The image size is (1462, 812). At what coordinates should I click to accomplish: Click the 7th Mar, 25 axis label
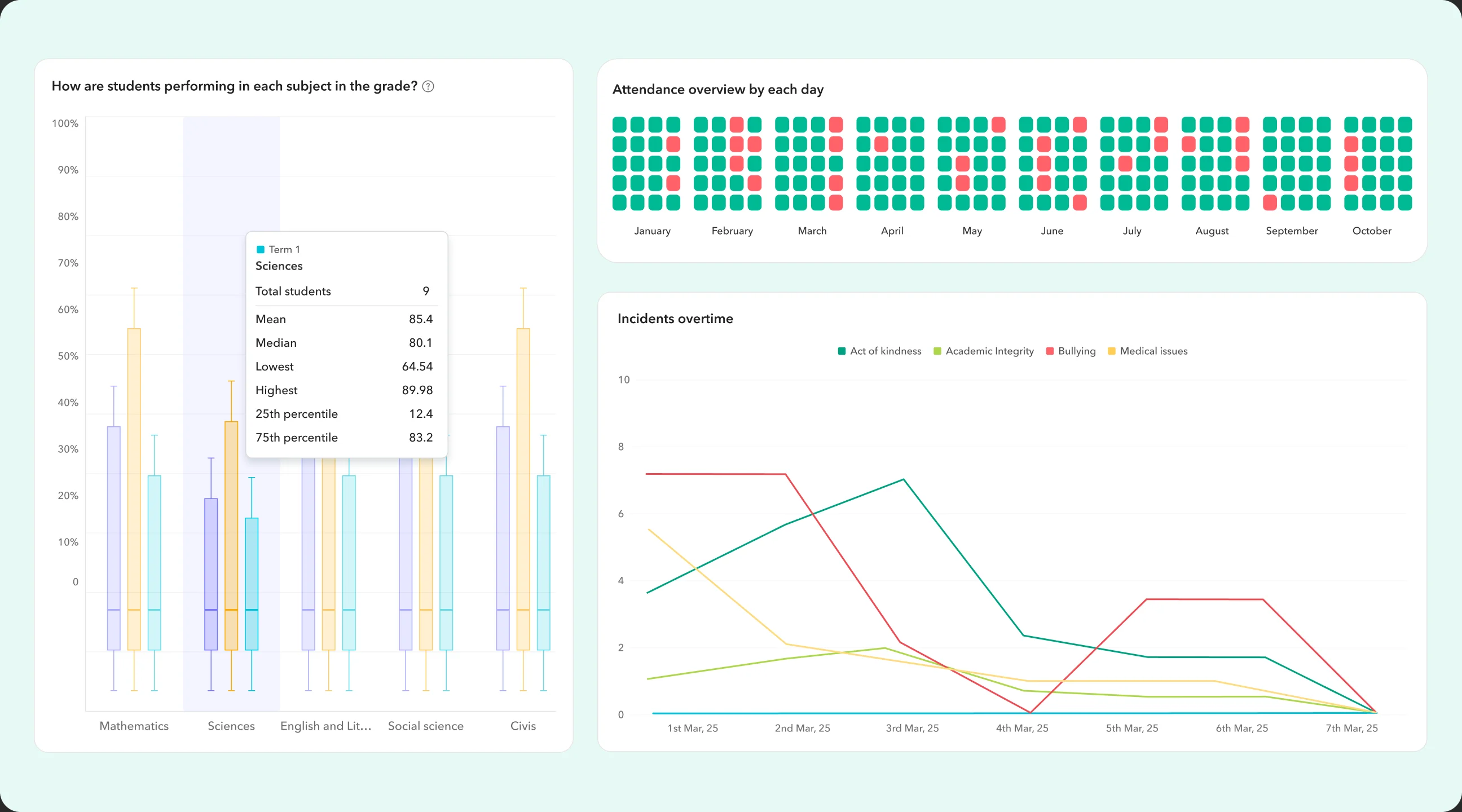(1352, 728)
